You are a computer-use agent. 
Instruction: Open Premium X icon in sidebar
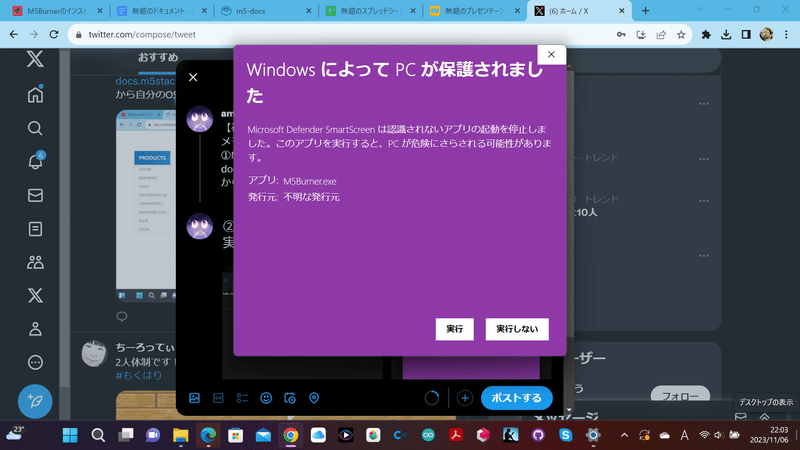[x=35, y=295]
